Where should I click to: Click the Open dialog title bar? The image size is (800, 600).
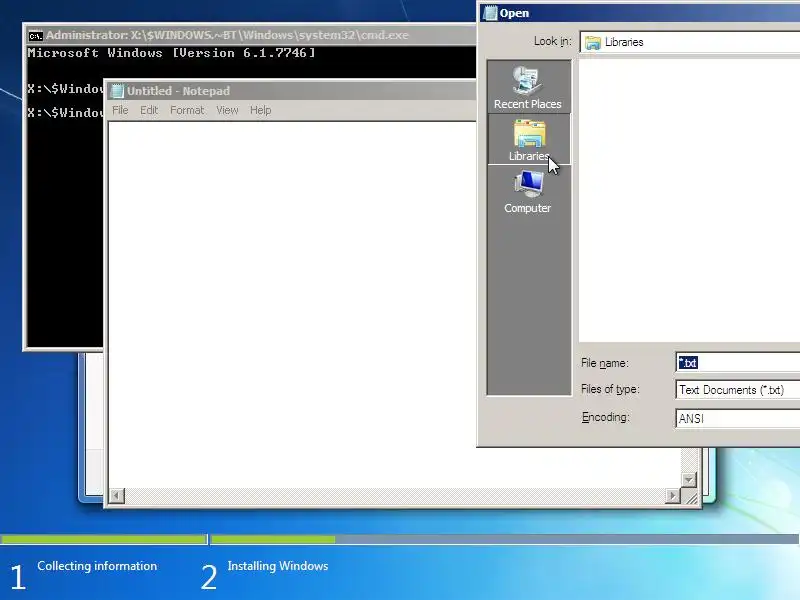click(640, 13)
